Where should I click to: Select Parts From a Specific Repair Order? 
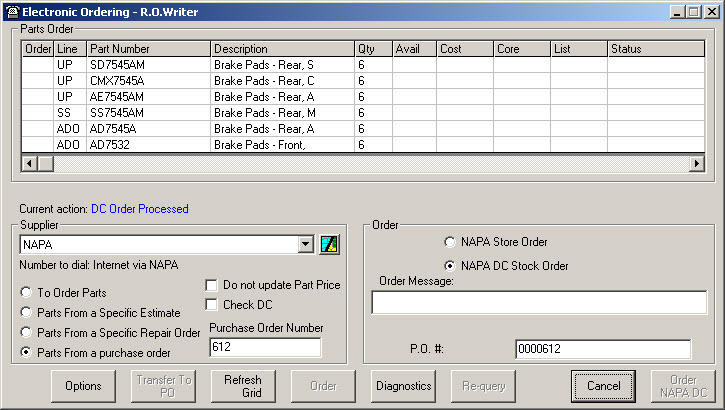coord(26,332)
